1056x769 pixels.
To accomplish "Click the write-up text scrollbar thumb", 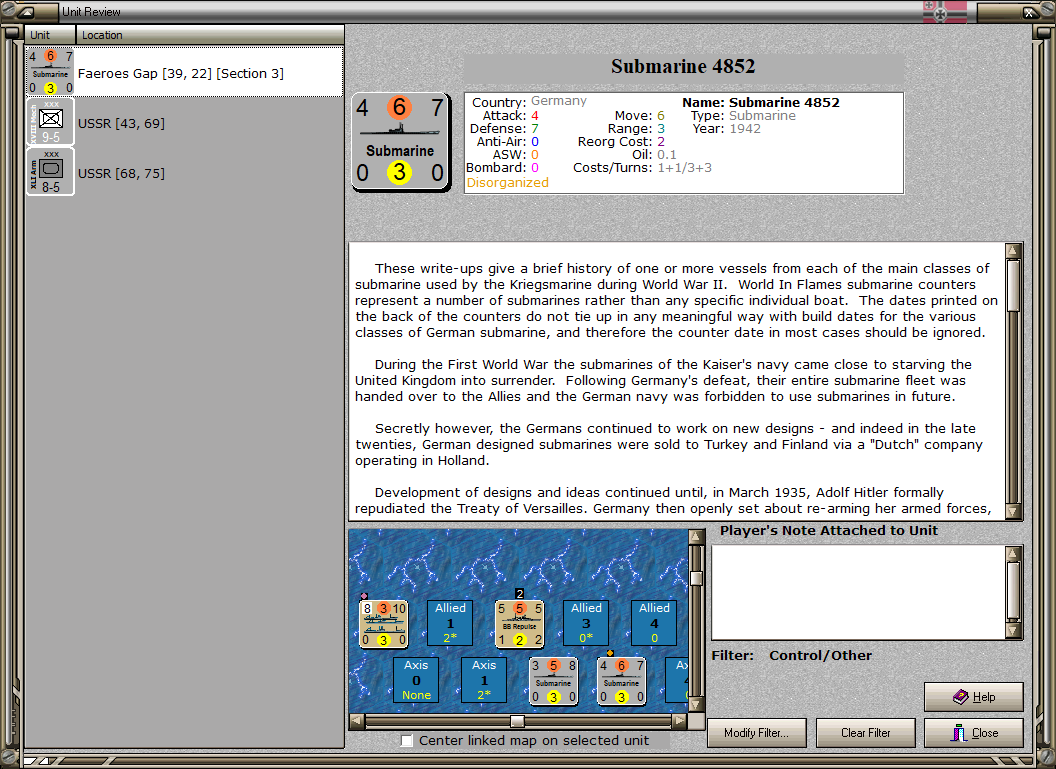I will [1013, 286].
